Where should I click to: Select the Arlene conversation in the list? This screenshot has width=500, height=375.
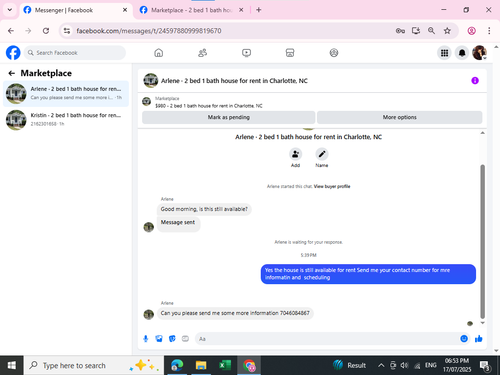tap(66, 93)
